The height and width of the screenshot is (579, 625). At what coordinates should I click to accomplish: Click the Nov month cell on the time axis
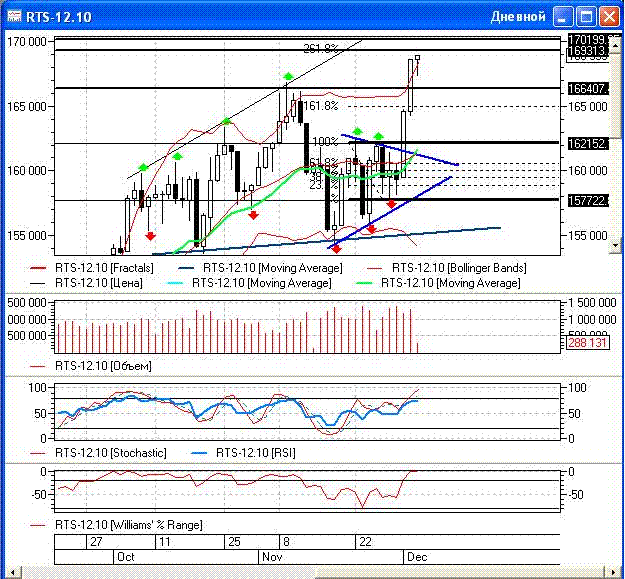(331, 557)
